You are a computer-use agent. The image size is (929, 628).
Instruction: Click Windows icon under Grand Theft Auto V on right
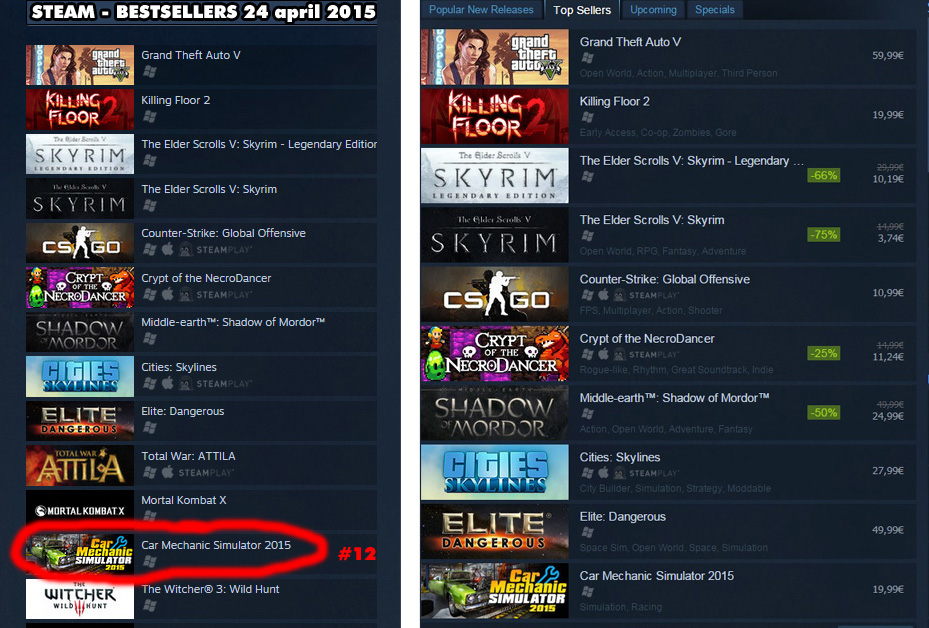click(587, 58)
